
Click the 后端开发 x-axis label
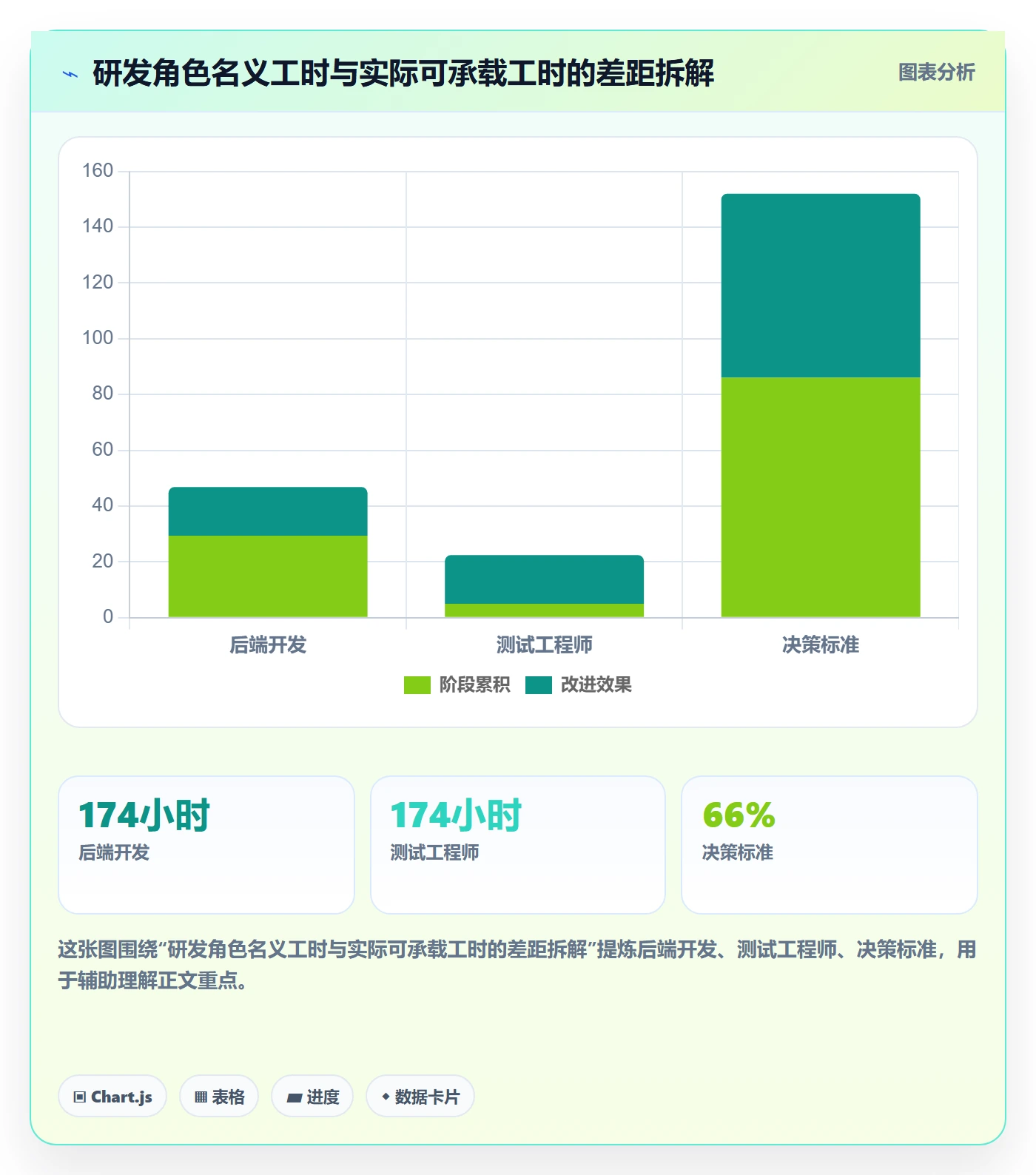(x=268, y=645)
